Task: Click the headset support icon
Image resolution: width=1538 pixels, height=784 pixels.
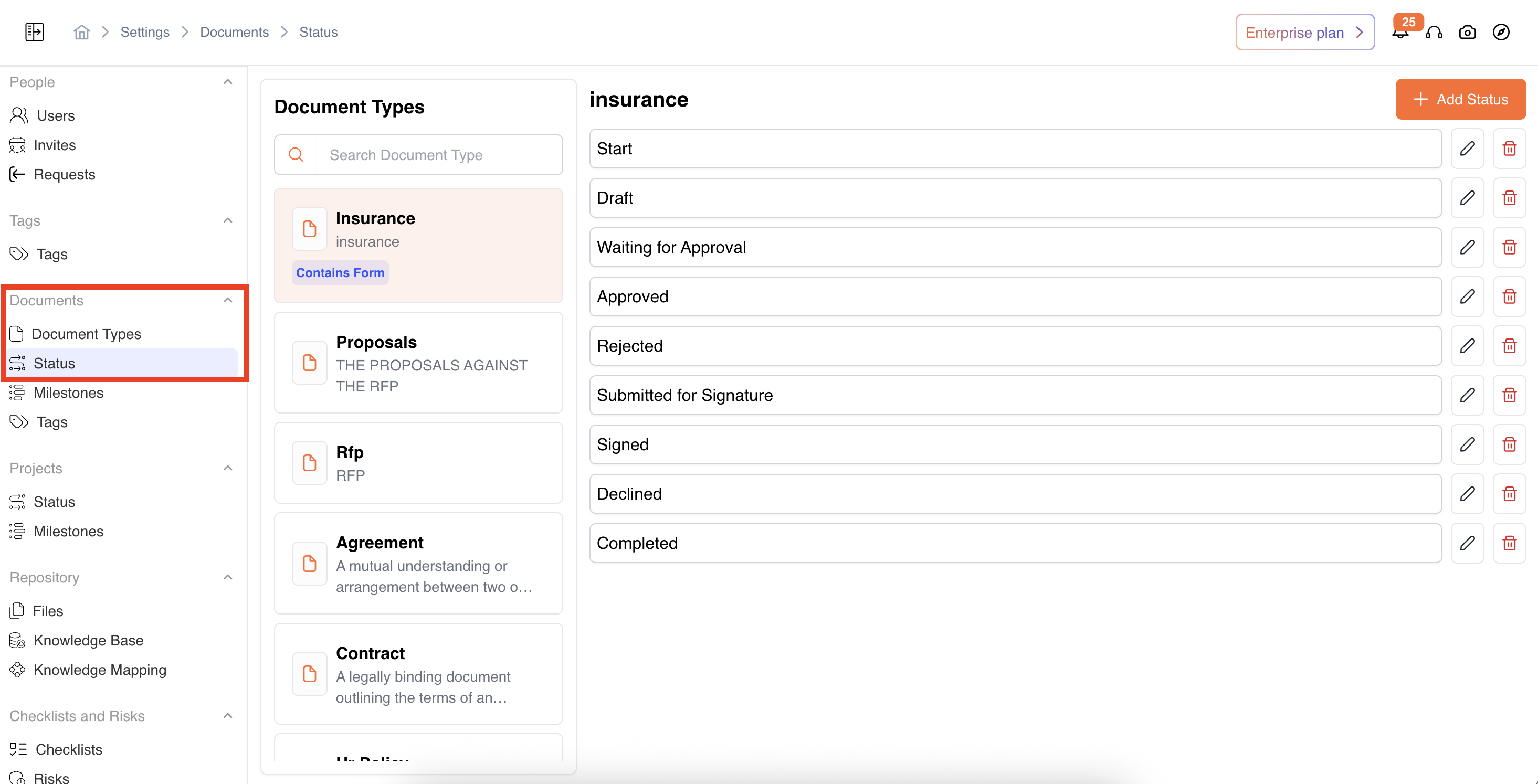Action: tap(1434, 33)
